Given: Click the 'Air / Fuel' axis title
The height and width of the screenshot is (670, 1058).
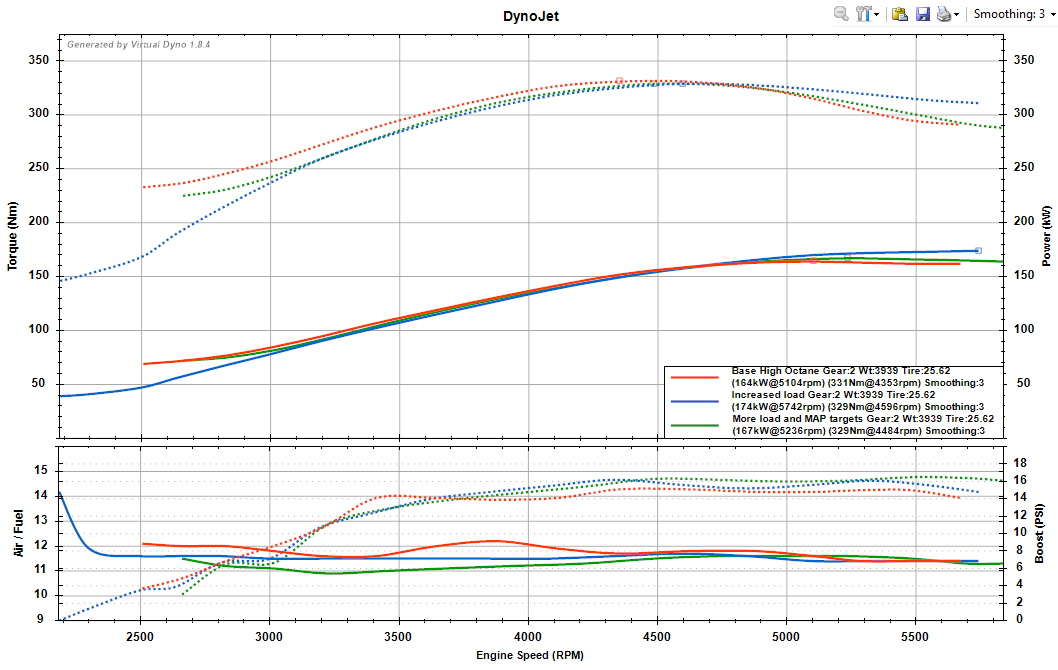Looking at the screenshot, I should (x=18, y=533).
